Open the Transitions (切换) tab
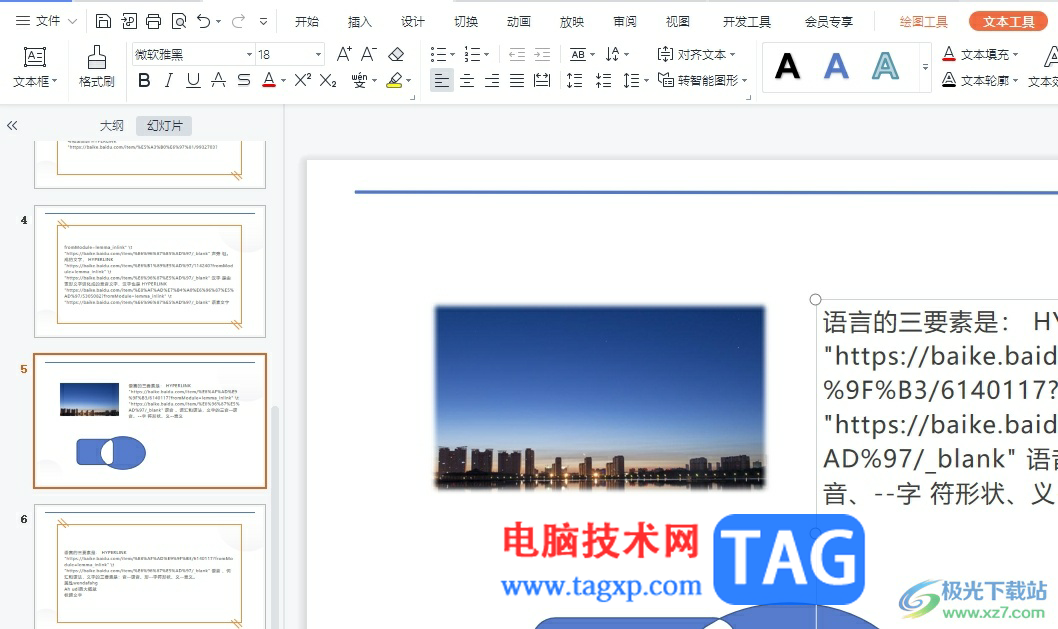 [466, 22]
